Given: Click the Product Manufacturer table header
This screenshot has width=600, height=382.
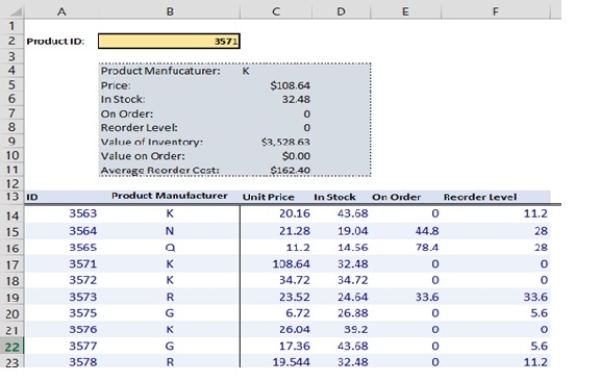Looking at the screenshot, I should (170, 196).
